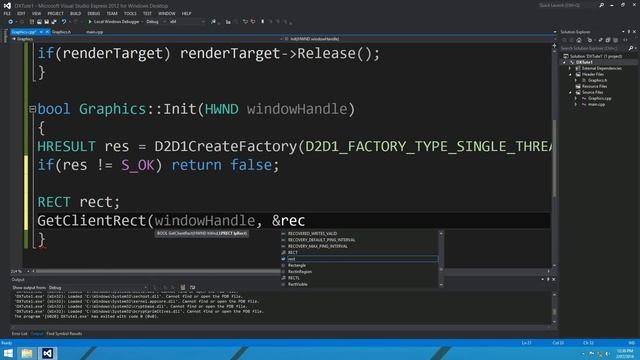640x360 pixels.
Task: Open the Graphics class scope dropdown
Action: coord(146,39)
